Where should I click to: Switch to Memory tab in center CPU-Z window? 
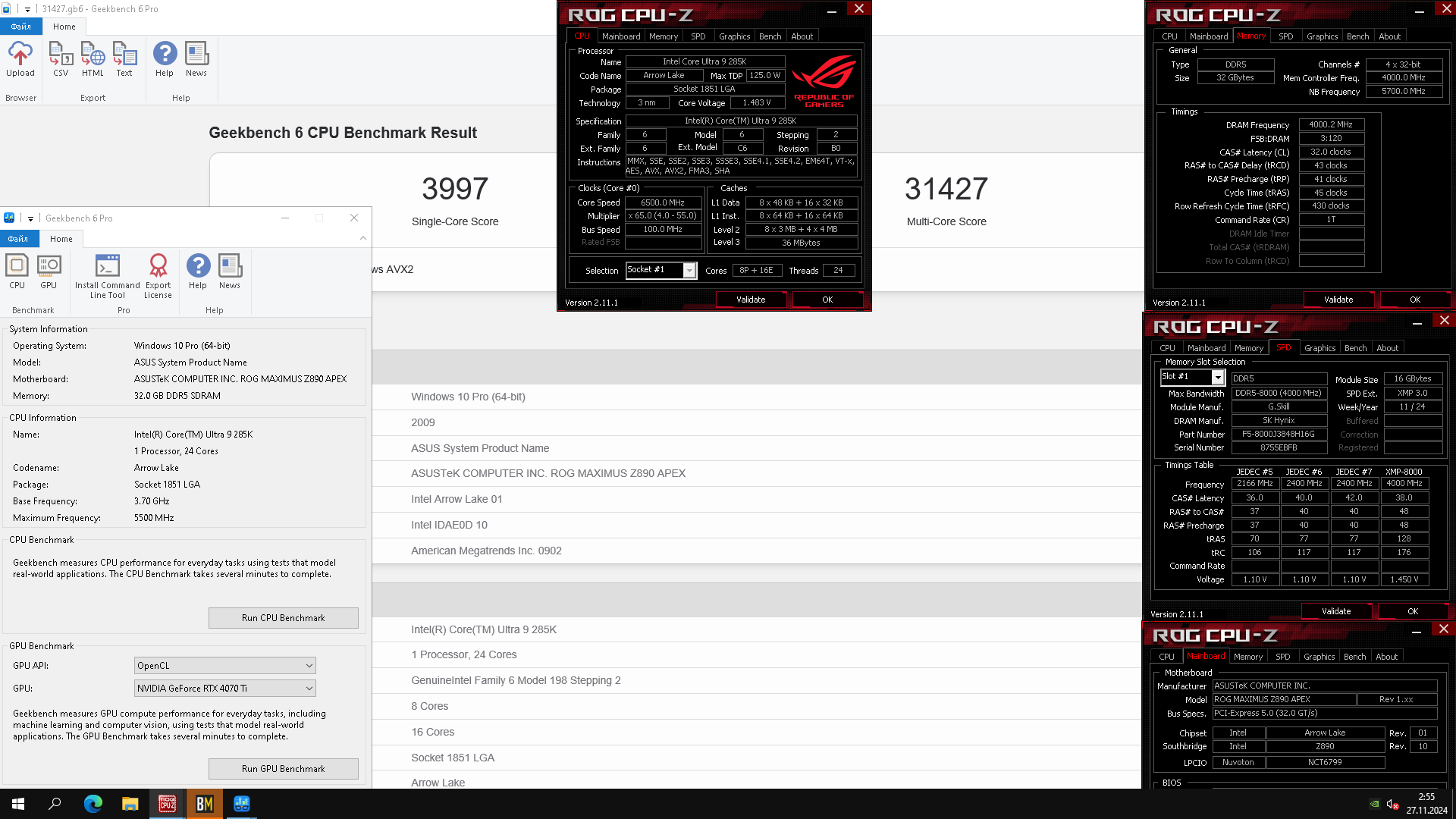click(664, 36)
